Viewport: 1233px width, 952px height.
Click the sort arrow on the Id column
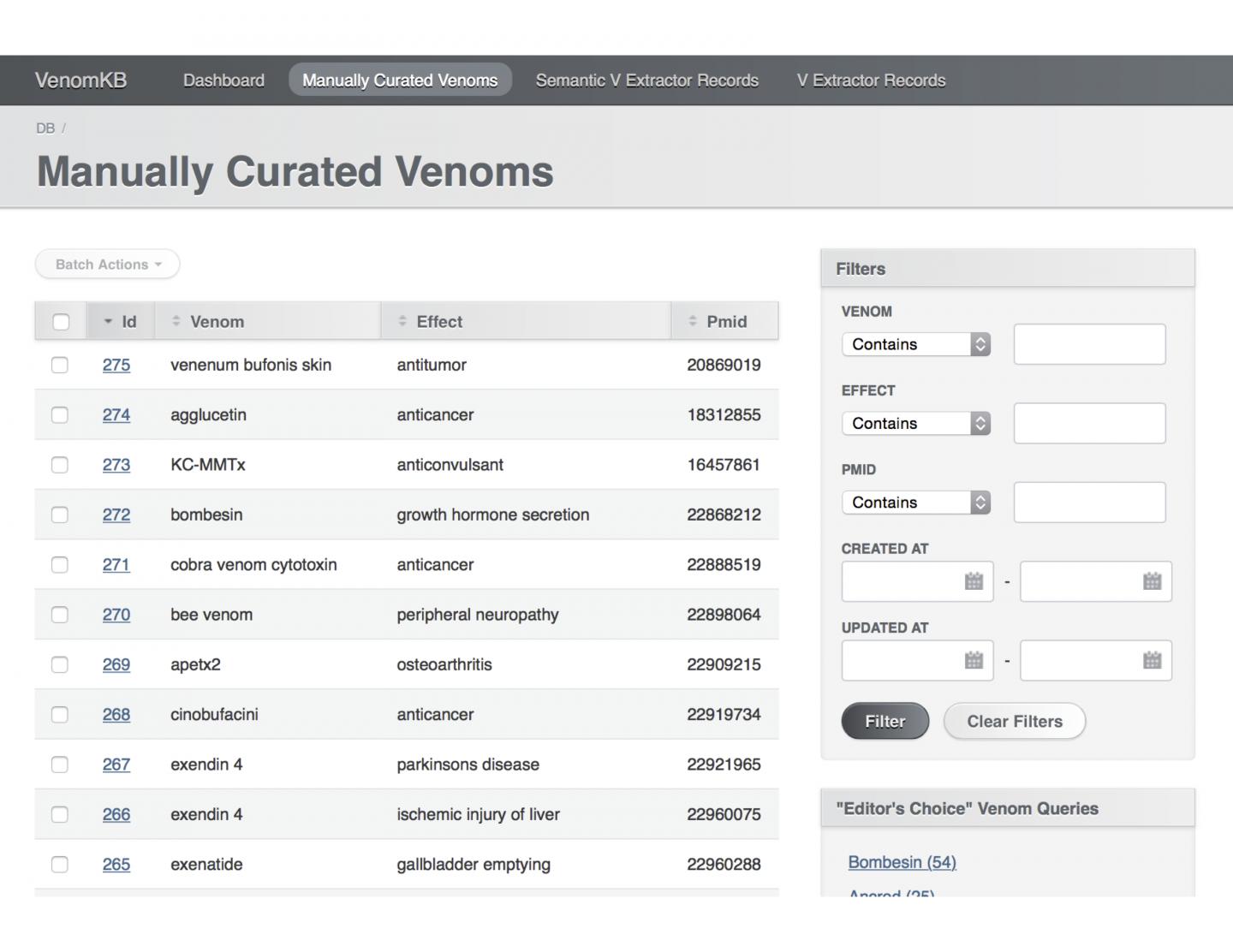point(106,321)
